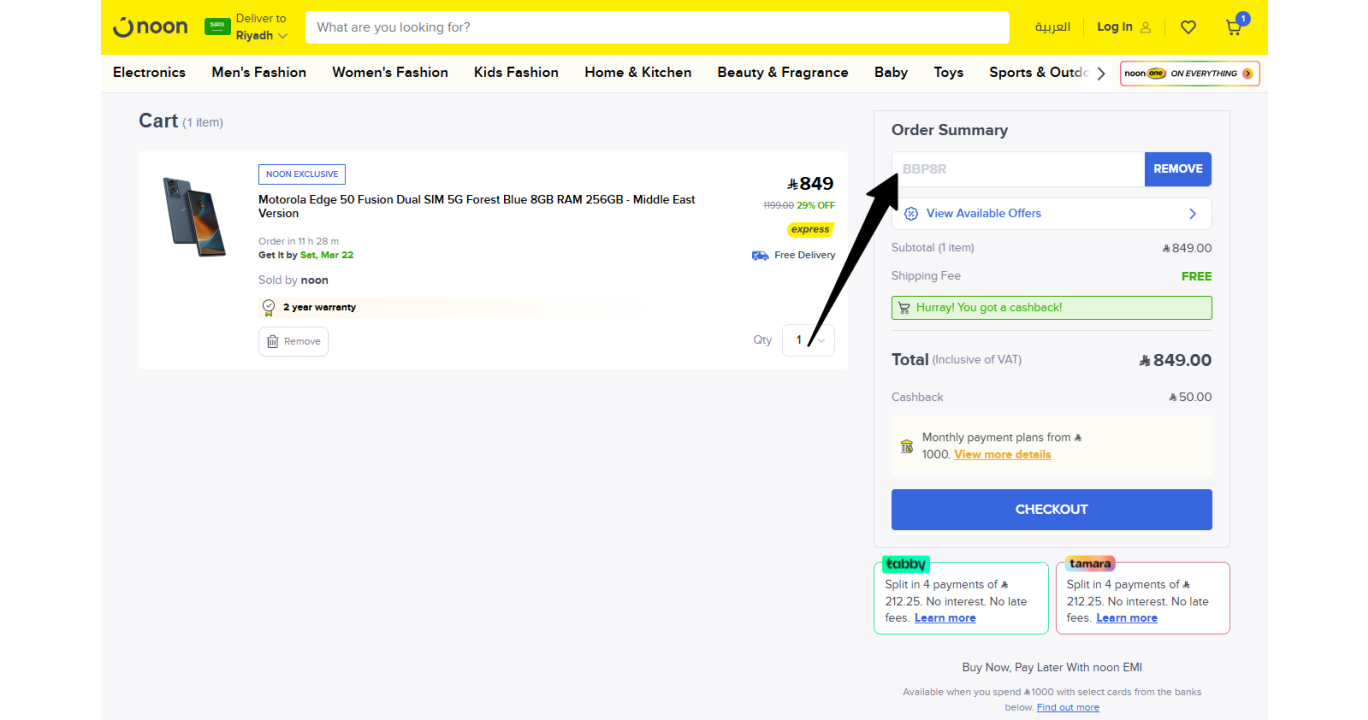The height and width of the screenshot is (720, 1368).
Task: Open the Beauty & Fragrance category
Action: click(x=783, y=72)
